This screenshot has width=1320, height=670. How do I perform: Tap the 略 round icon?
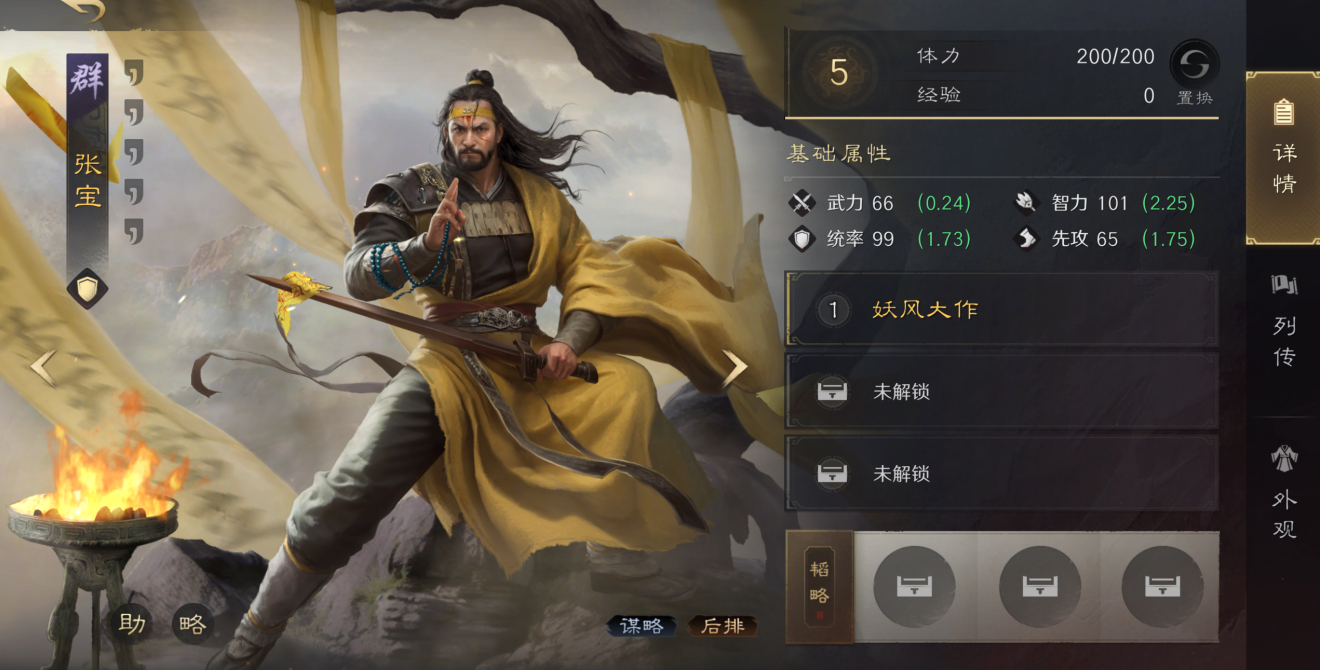pyautogui.click(x=192, y=623)
